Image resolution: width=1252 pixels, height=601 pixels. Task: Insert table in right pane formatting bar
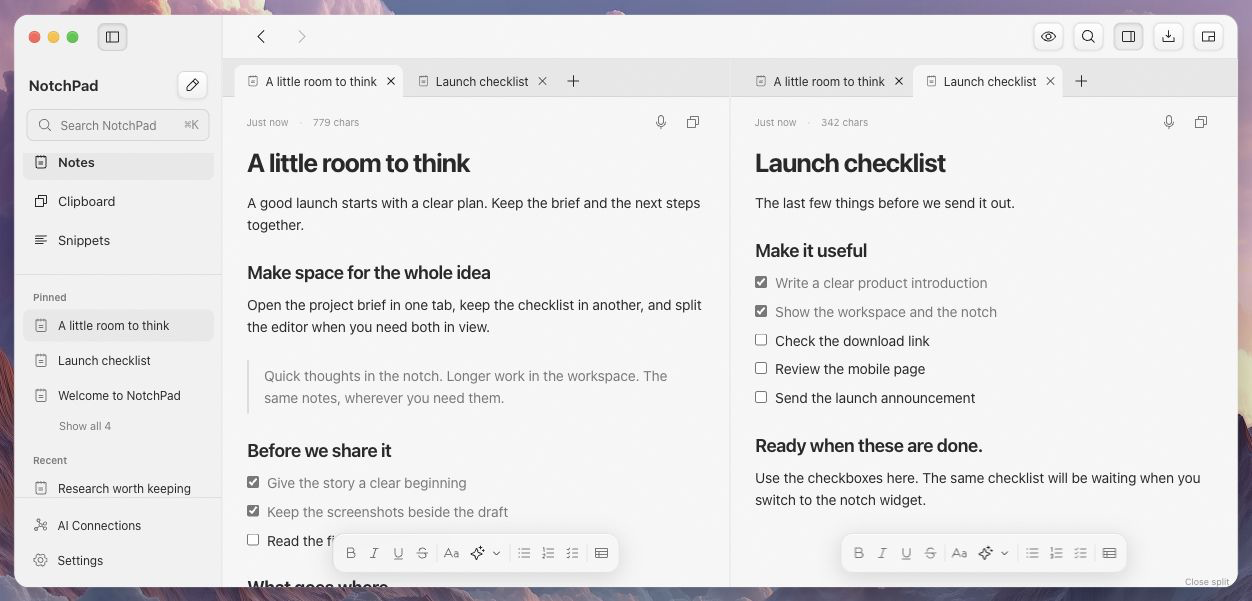[1109, 553]
